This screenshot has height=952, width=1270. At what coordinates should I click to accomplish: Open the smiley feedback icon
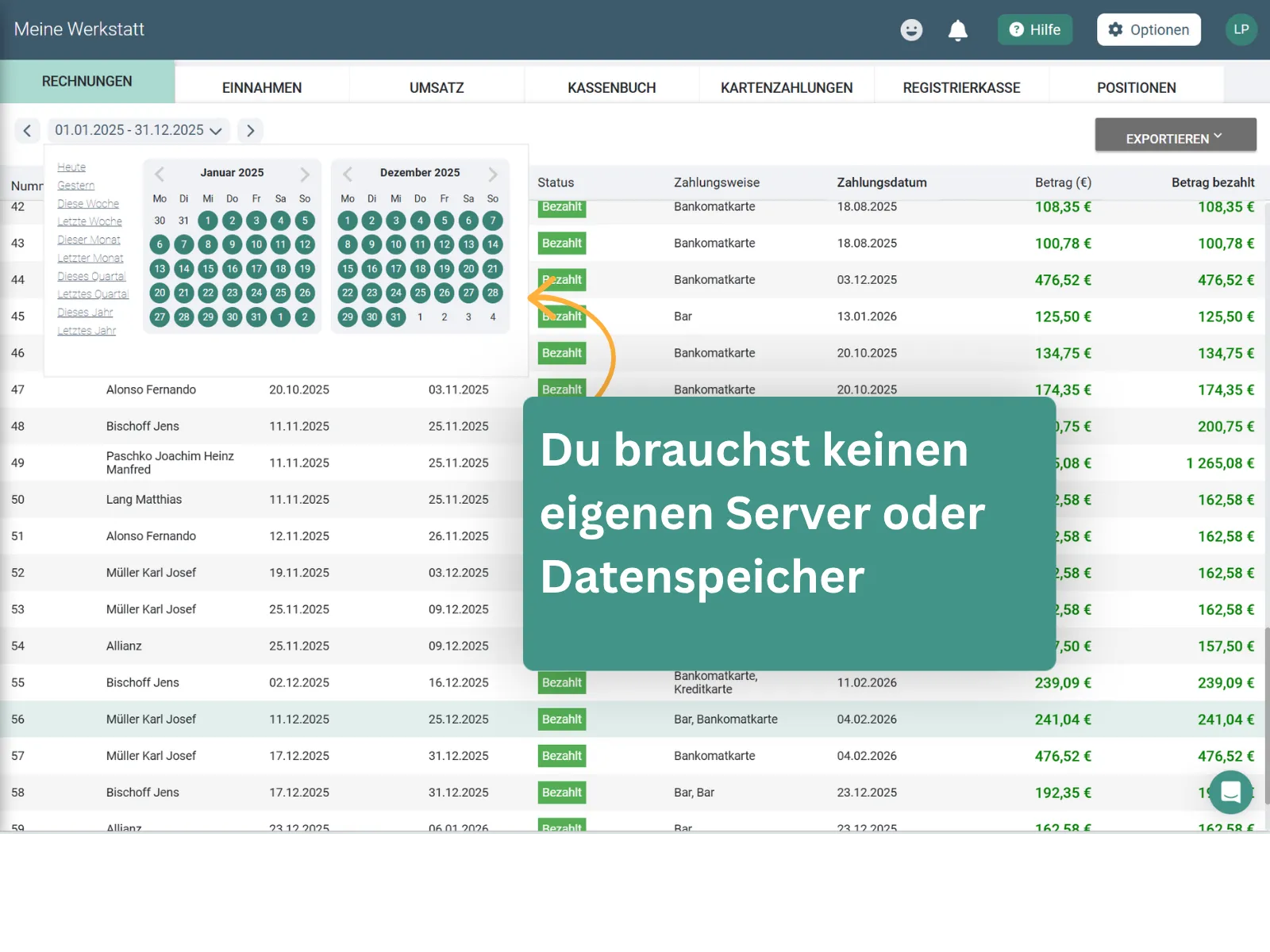(x=911, y=29)
